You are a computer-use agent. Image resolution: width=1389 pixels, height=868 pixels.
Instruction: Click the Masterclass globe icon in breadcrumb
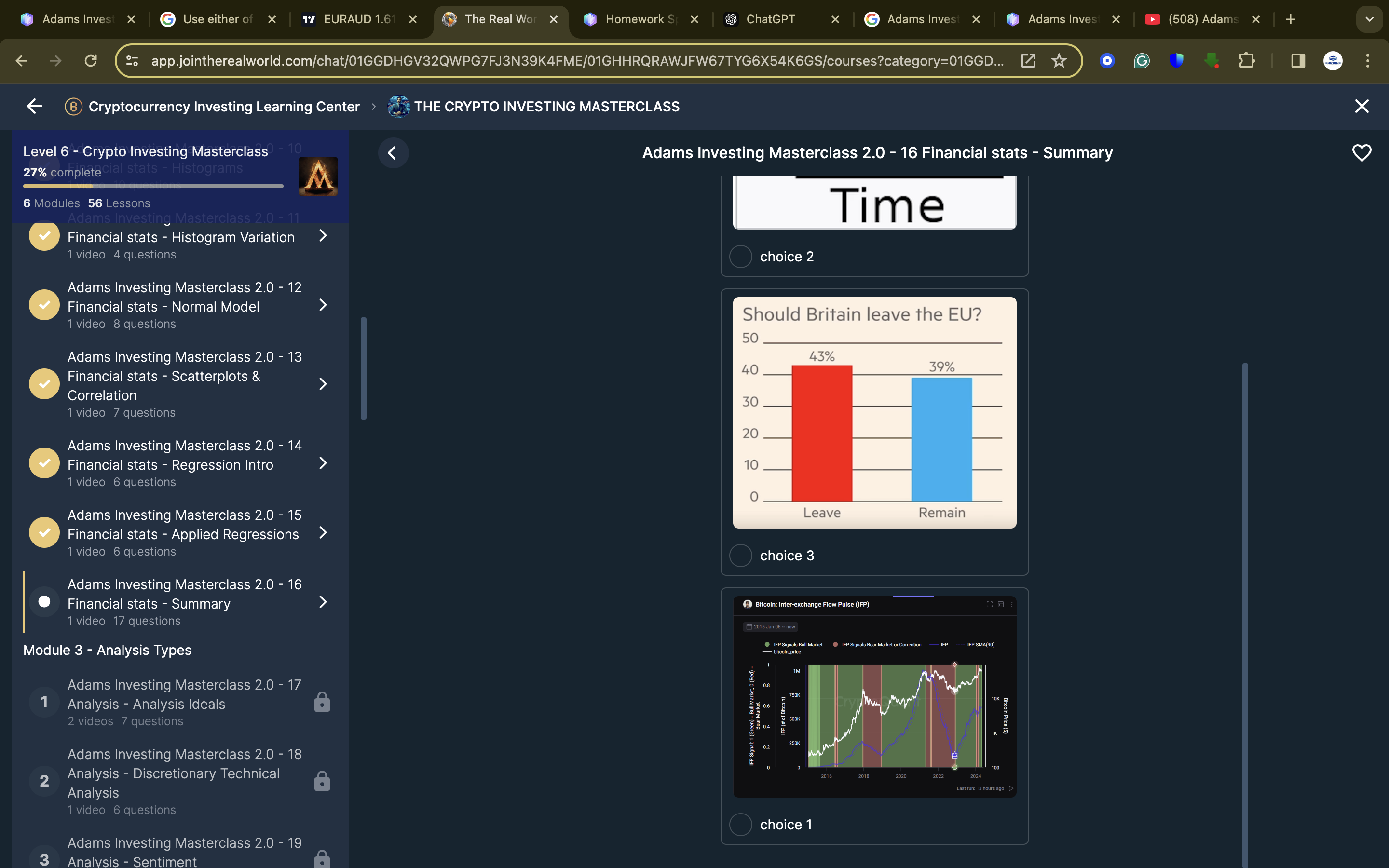tap(398, 106)
